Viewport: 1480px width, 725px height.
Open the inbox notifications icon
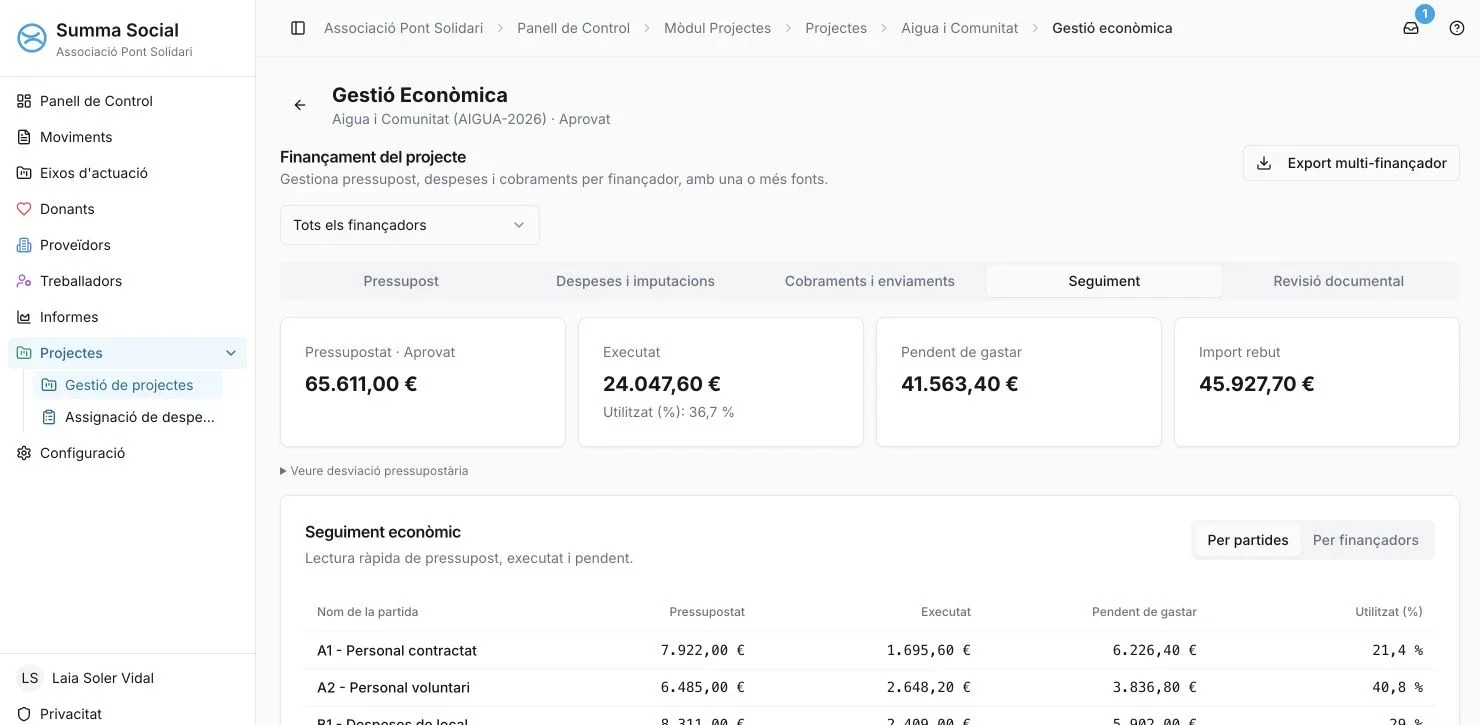[x=1411, y=28]
